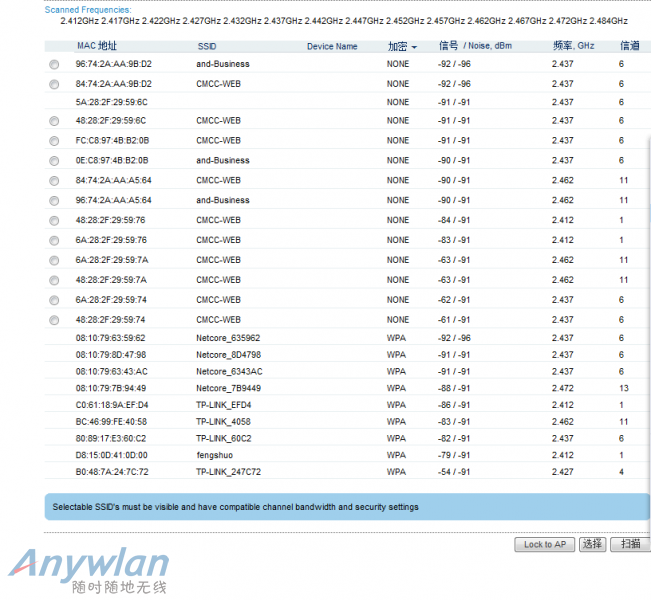Screen dimensions: 651x600
Task: Click channel value 4
Action: 621,472
